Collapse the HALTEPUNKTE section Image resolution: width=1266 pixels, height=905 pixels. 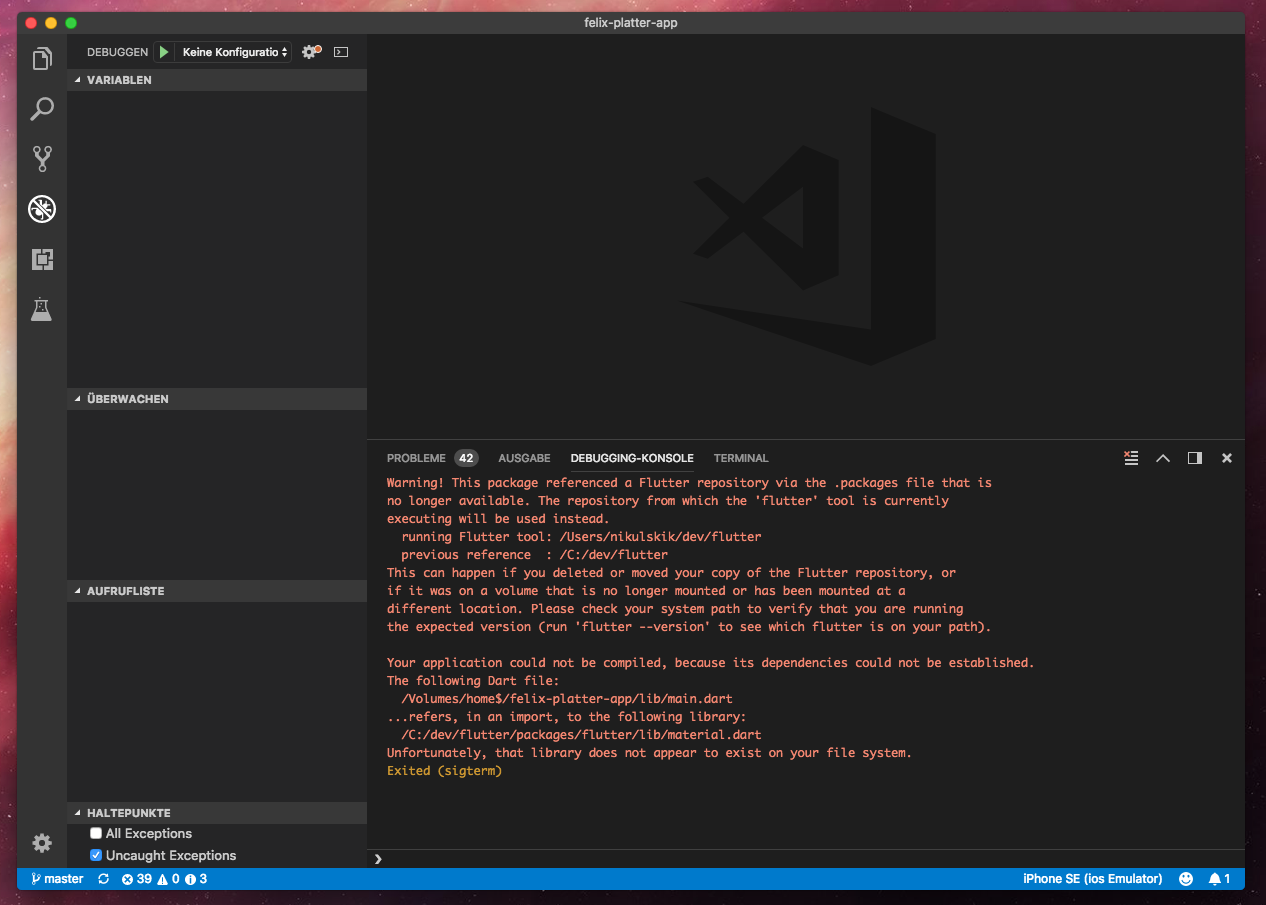tap(77, 813)
